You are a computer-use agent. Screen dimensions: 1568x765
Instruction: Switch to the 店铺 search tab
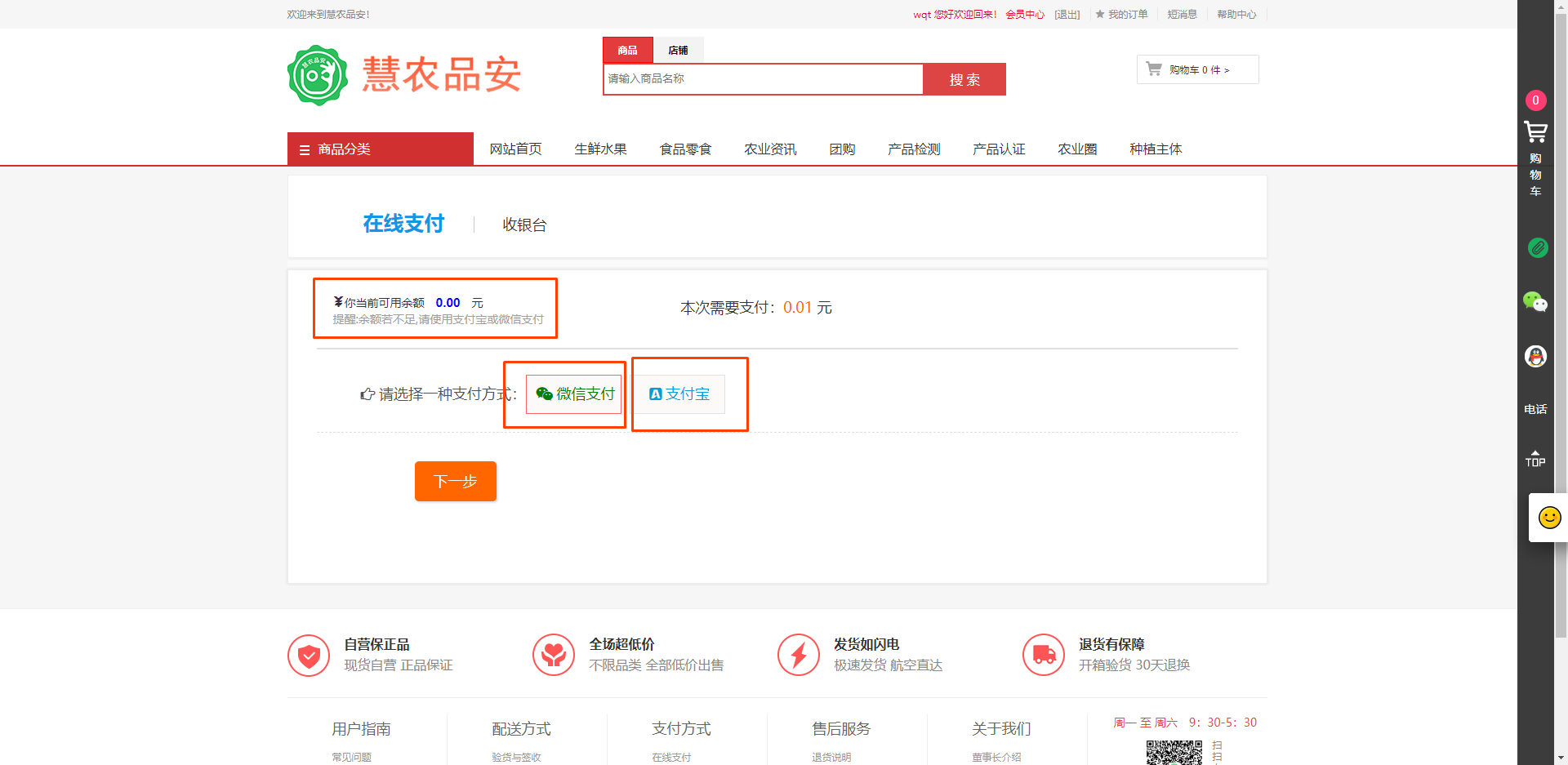click(x=678, y=51)
